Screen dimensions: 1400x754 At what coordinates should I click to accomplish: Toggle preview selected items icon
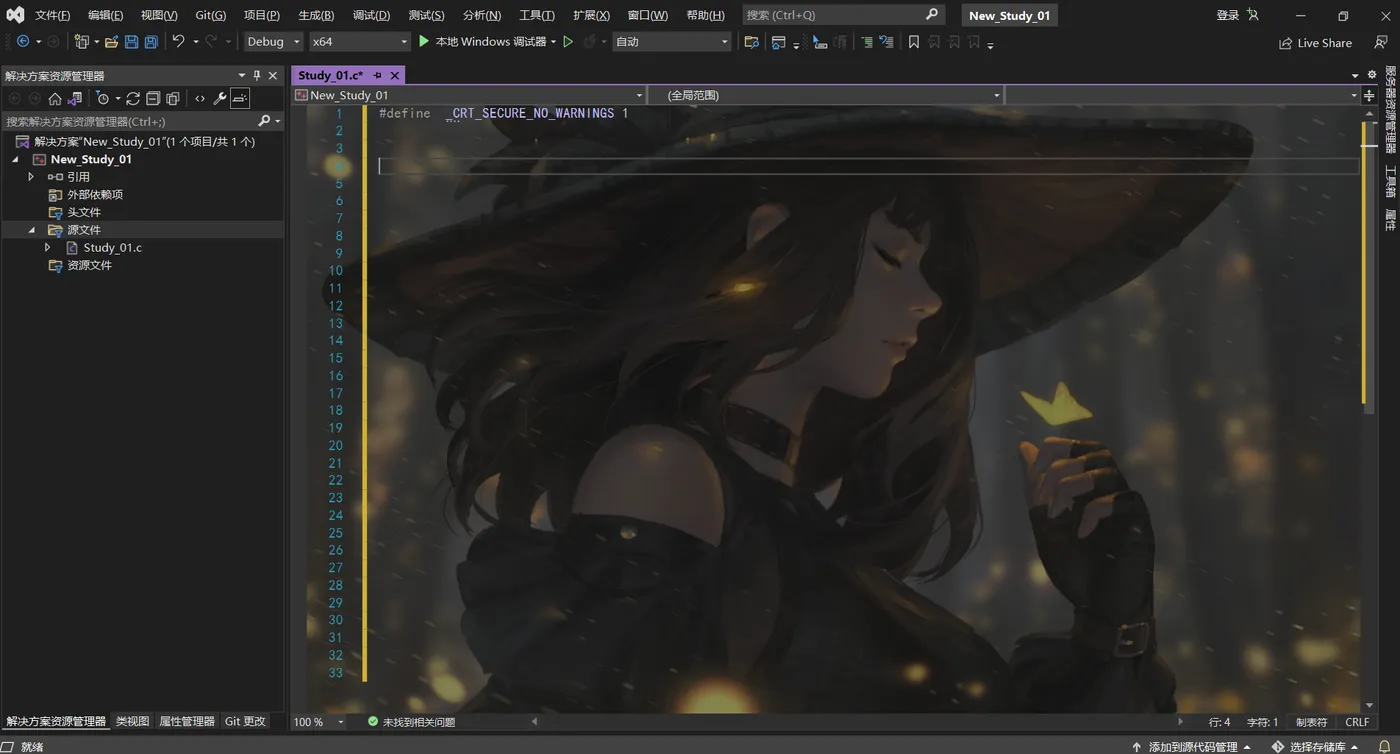[240, 98]
